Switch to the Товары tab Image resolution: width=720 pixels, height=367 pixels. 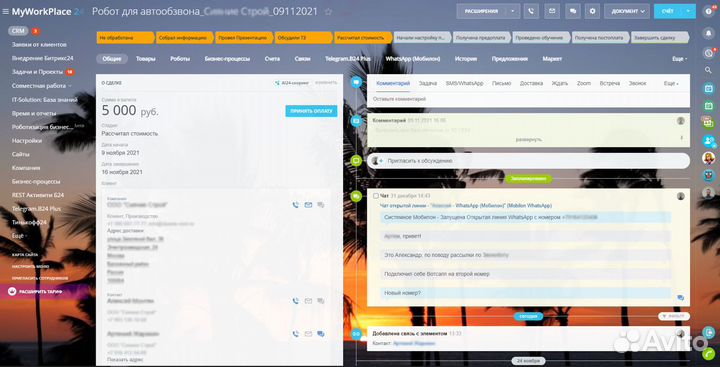146,59
